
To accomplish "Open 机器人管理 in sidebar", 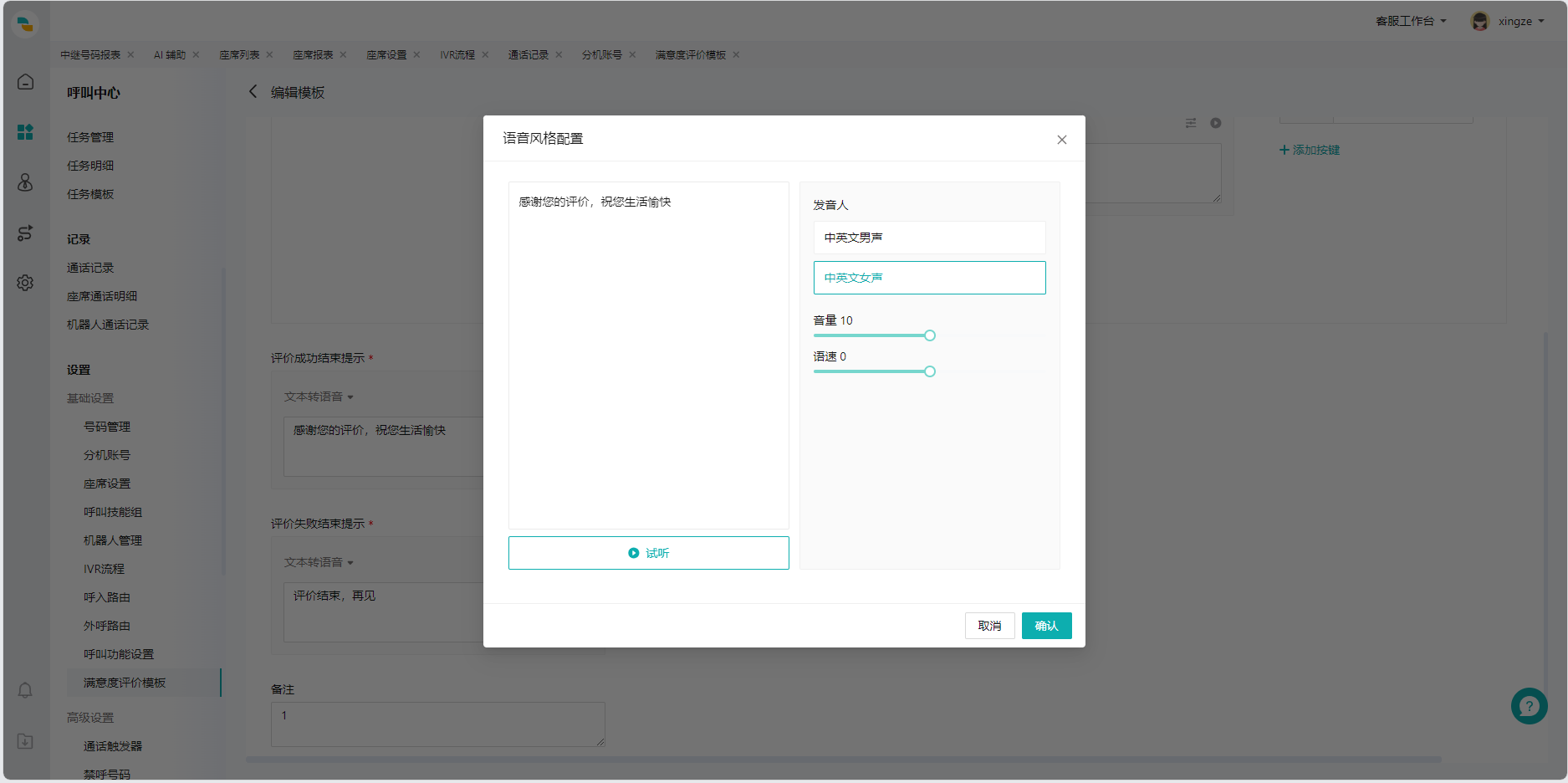I will 113,540.
